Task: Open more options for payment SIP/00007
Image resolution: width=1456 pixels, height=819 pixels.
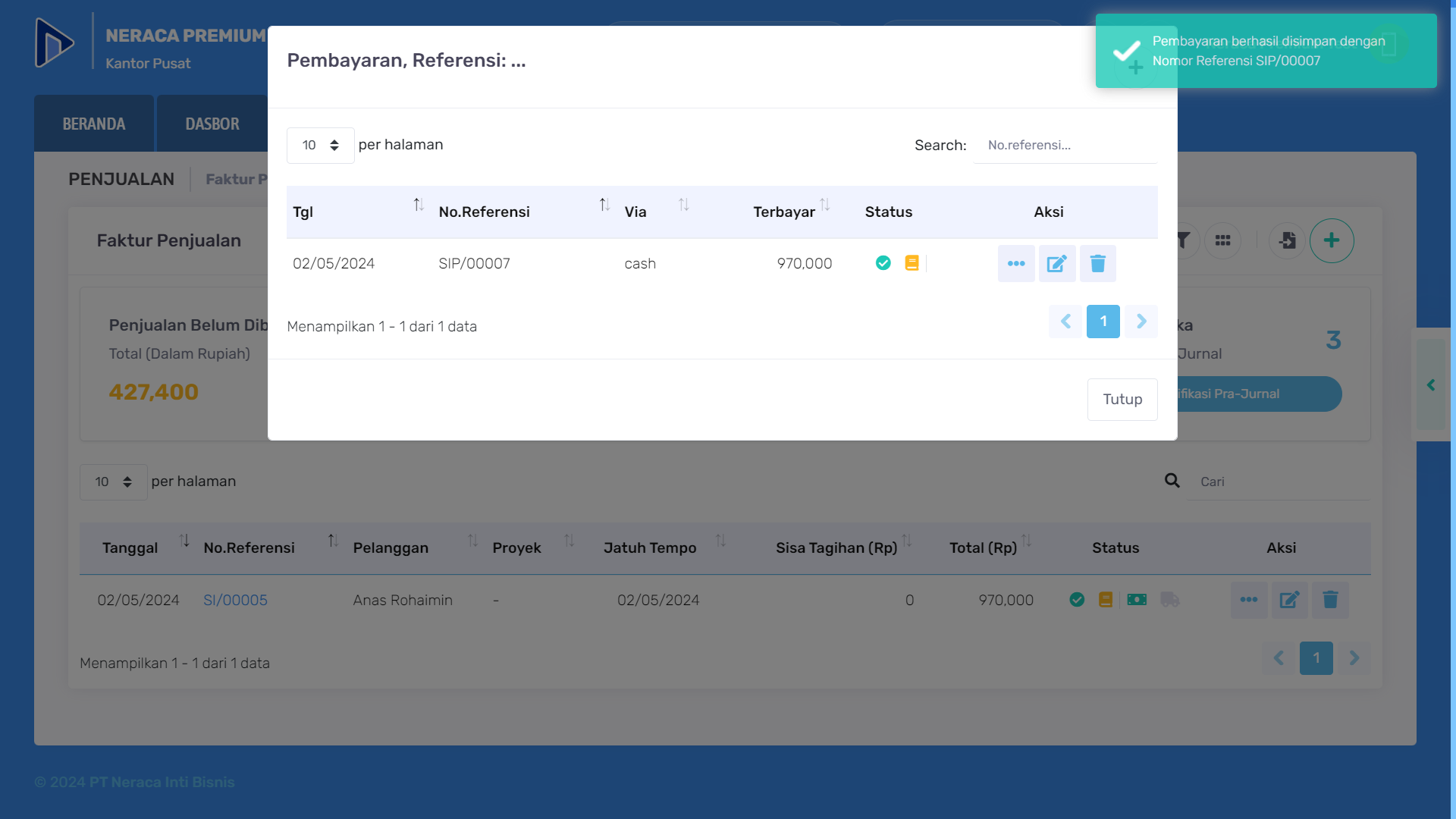Action: click(x=1016, y=264)
